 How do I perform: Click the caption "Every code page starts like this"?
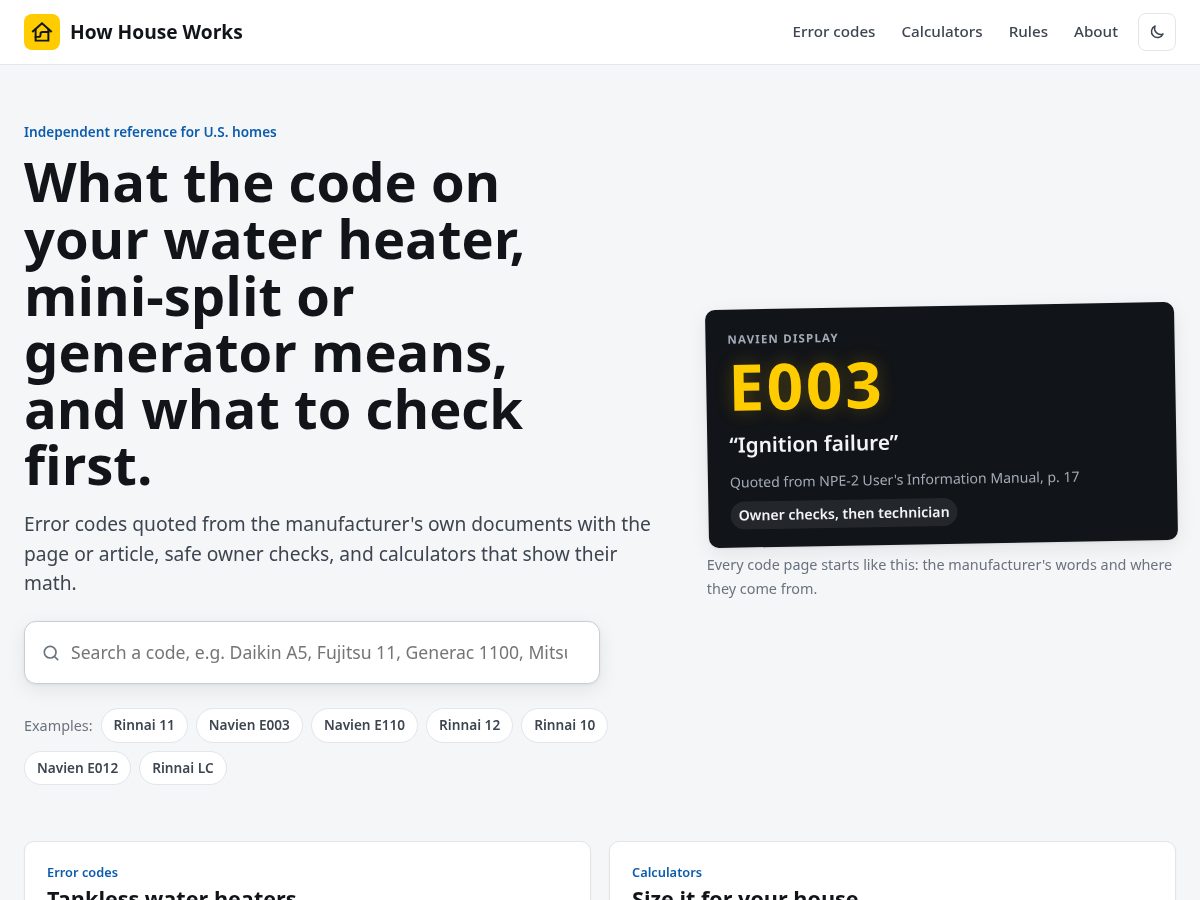(939, 577)
